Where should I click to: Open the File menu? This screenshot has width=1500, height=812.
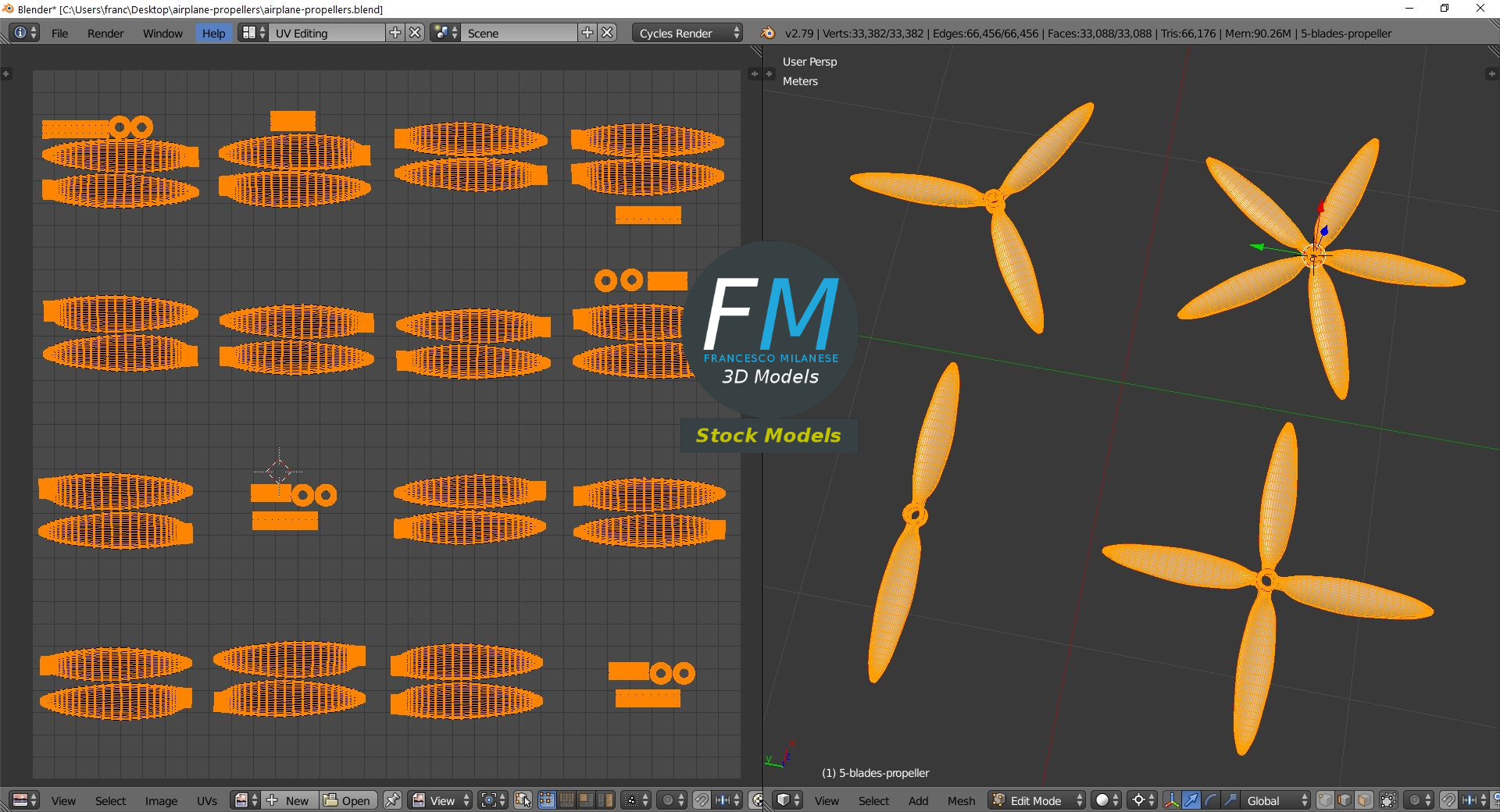tap(60, 33)
